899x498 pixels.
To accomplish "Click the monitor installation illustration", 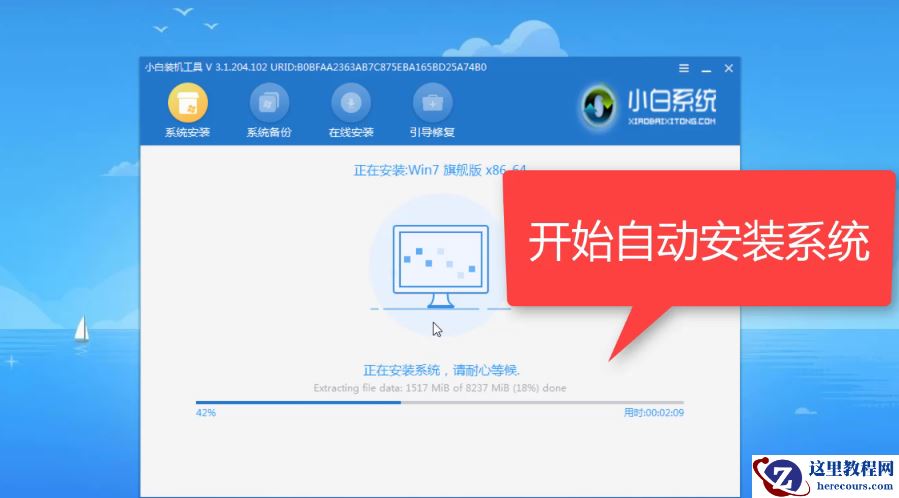I will (440, 266).
